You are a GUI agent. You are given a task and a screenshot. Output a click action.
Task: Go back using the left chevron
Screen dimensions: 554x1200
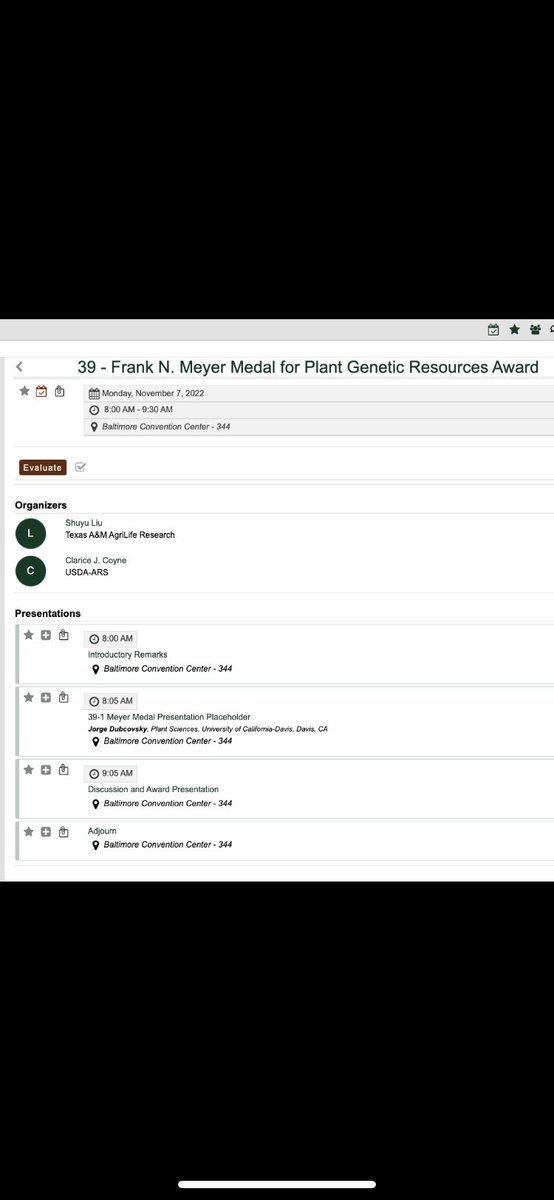(x=20, y=367)
